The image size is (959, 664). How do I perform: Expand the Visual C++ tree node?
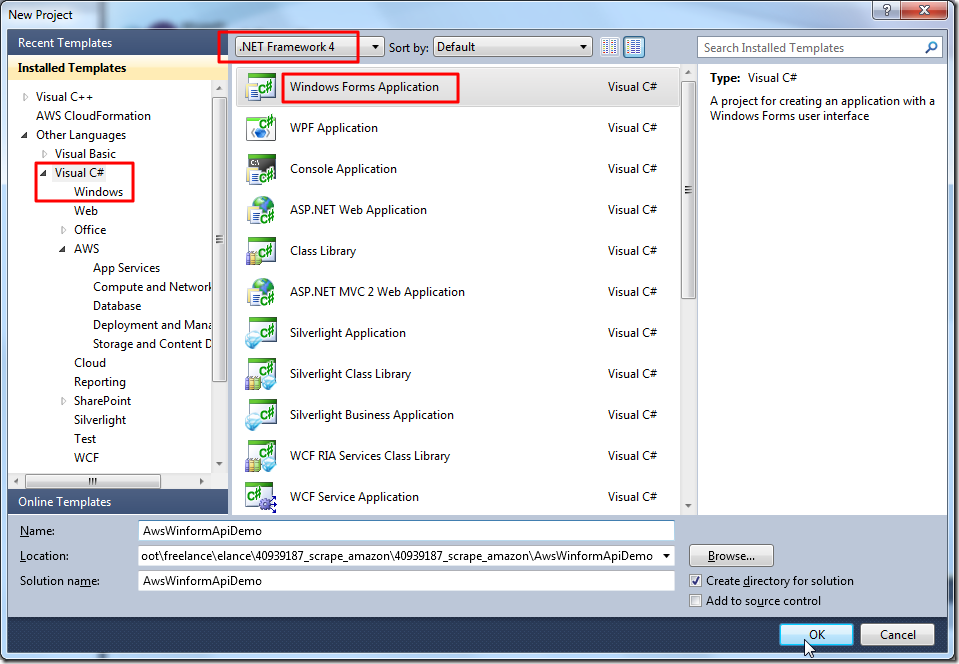[25, 97]
